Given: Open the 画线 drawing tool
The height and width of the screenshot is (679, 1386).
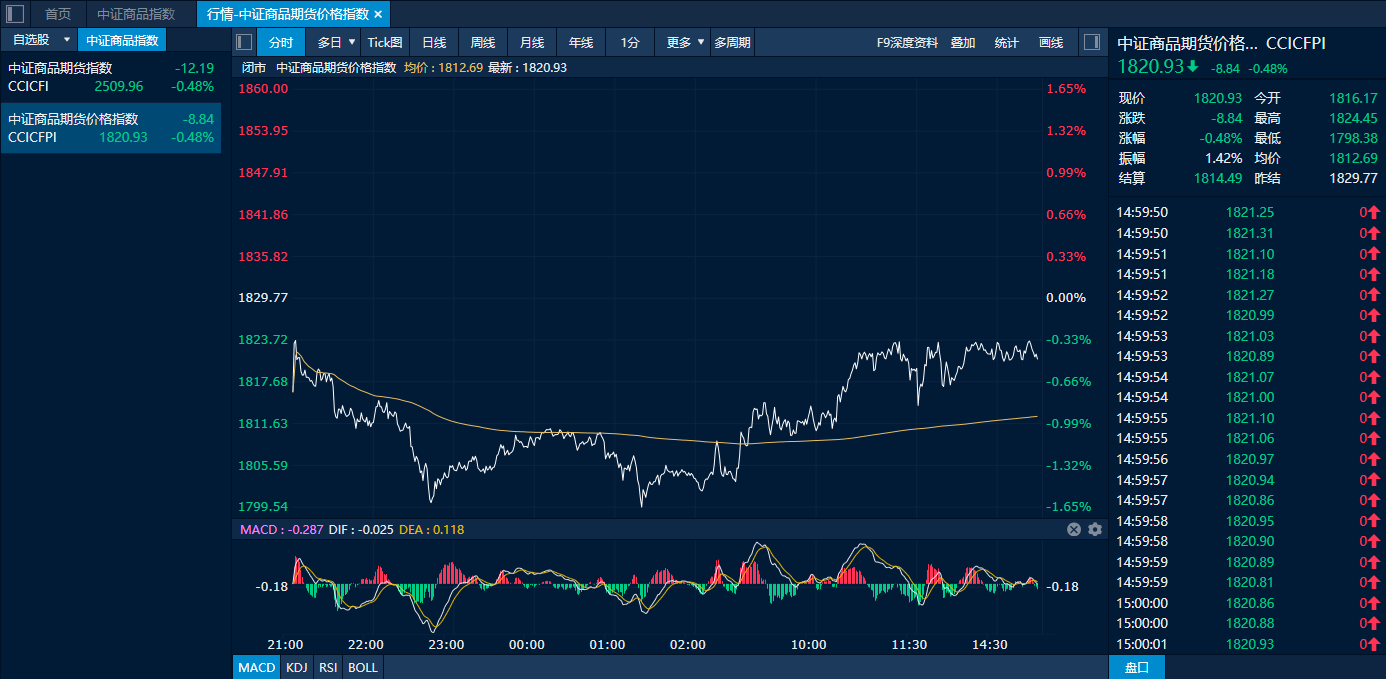Looking at the screenshot, I should 1051,42.
